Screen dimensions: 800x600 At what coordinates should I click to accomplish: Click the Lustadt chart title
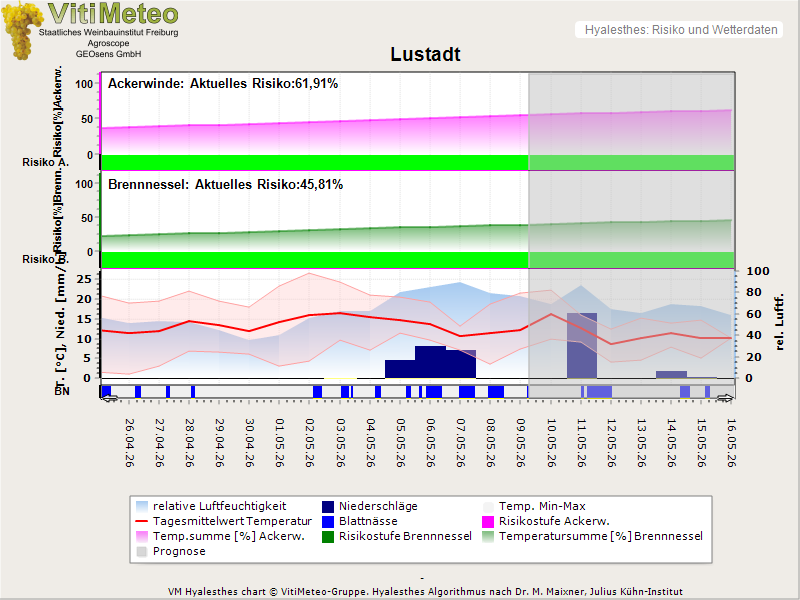tap(426, 54)
